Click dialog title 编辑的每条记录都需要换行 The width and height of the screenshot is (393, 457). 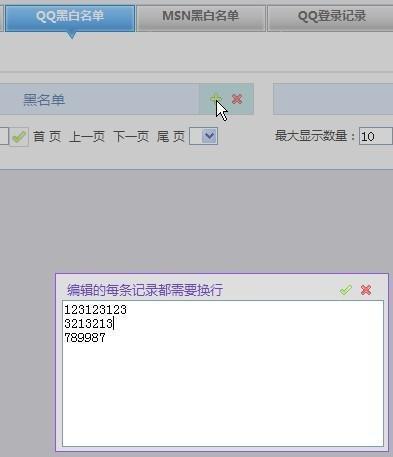tap(145, 290)
